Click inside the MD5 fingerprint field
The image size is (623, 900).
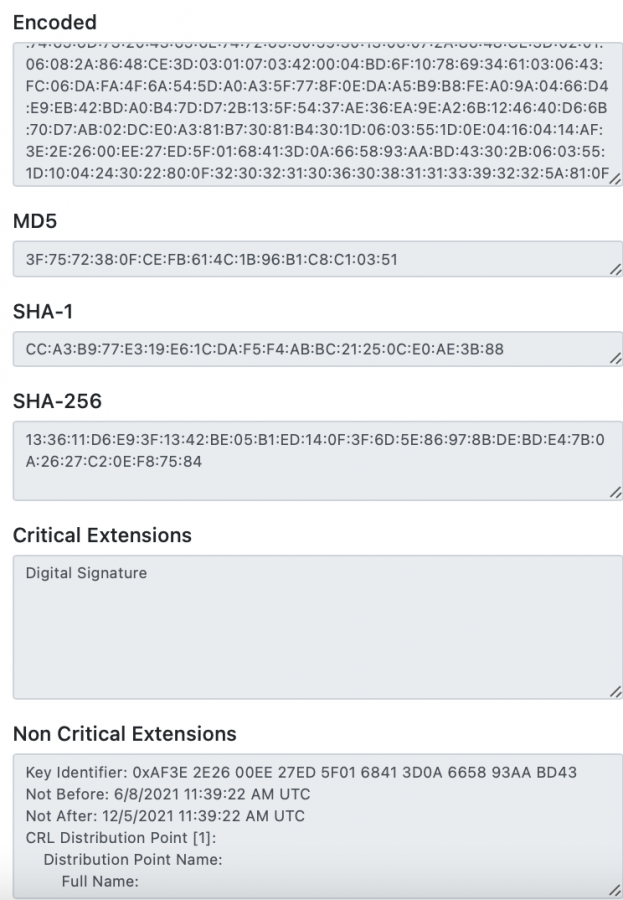pos(318,259)
